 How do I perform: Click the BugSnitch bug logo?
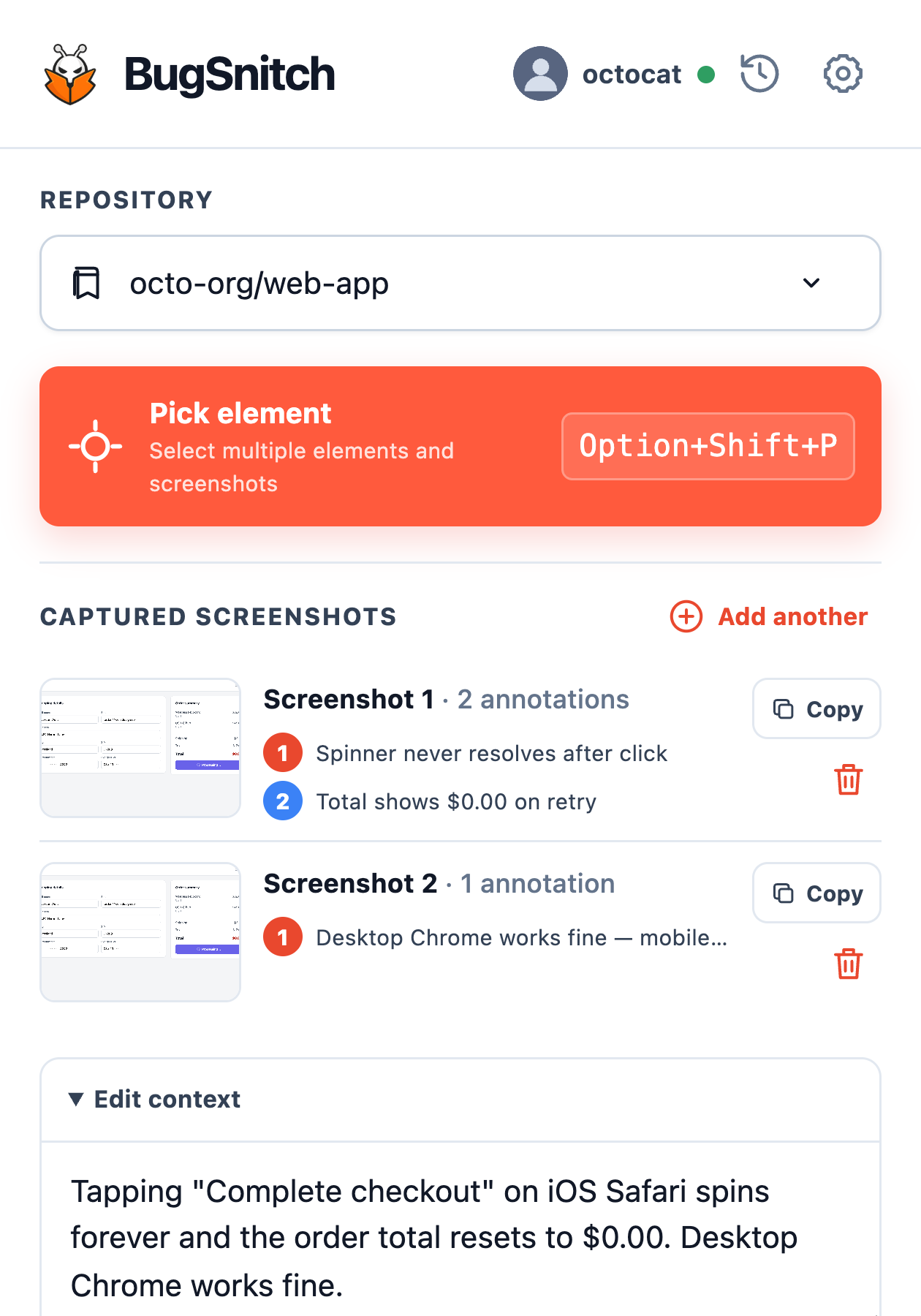click(70, 74)
